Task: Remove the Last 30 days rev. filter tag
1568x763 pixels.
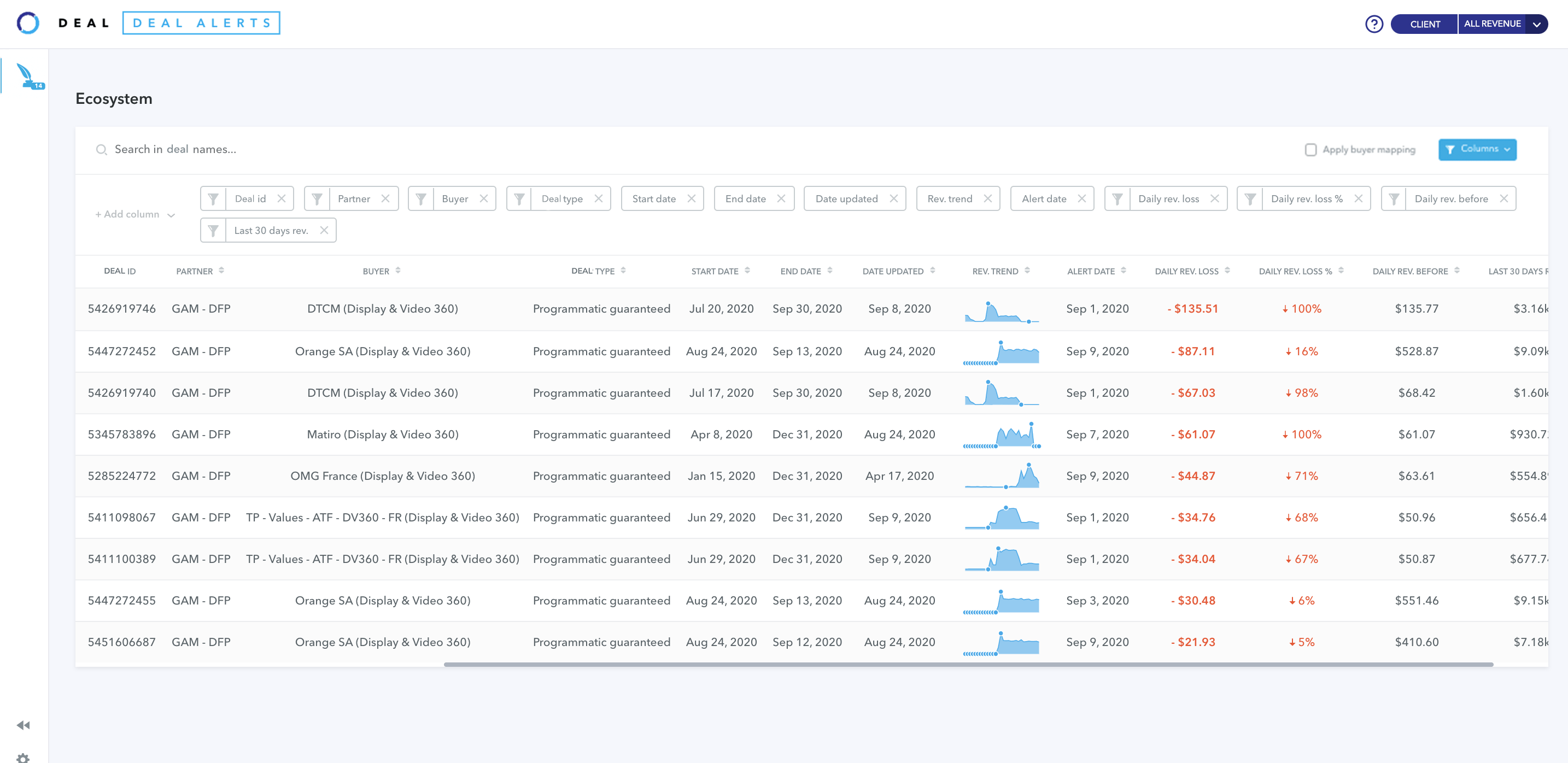Action: coord(324,230)
